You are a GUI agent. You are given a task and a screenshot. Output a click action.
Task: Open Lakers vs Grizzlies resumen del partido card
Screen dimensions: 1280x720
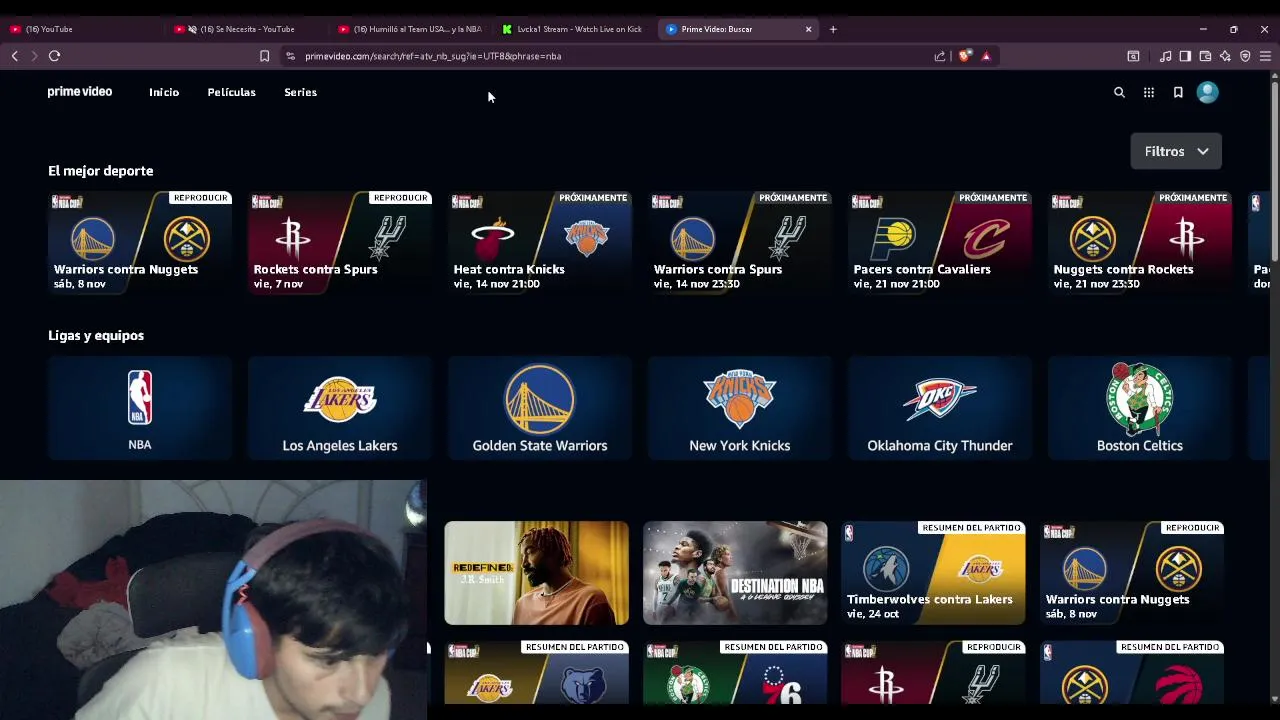click(x=537, y=673)
